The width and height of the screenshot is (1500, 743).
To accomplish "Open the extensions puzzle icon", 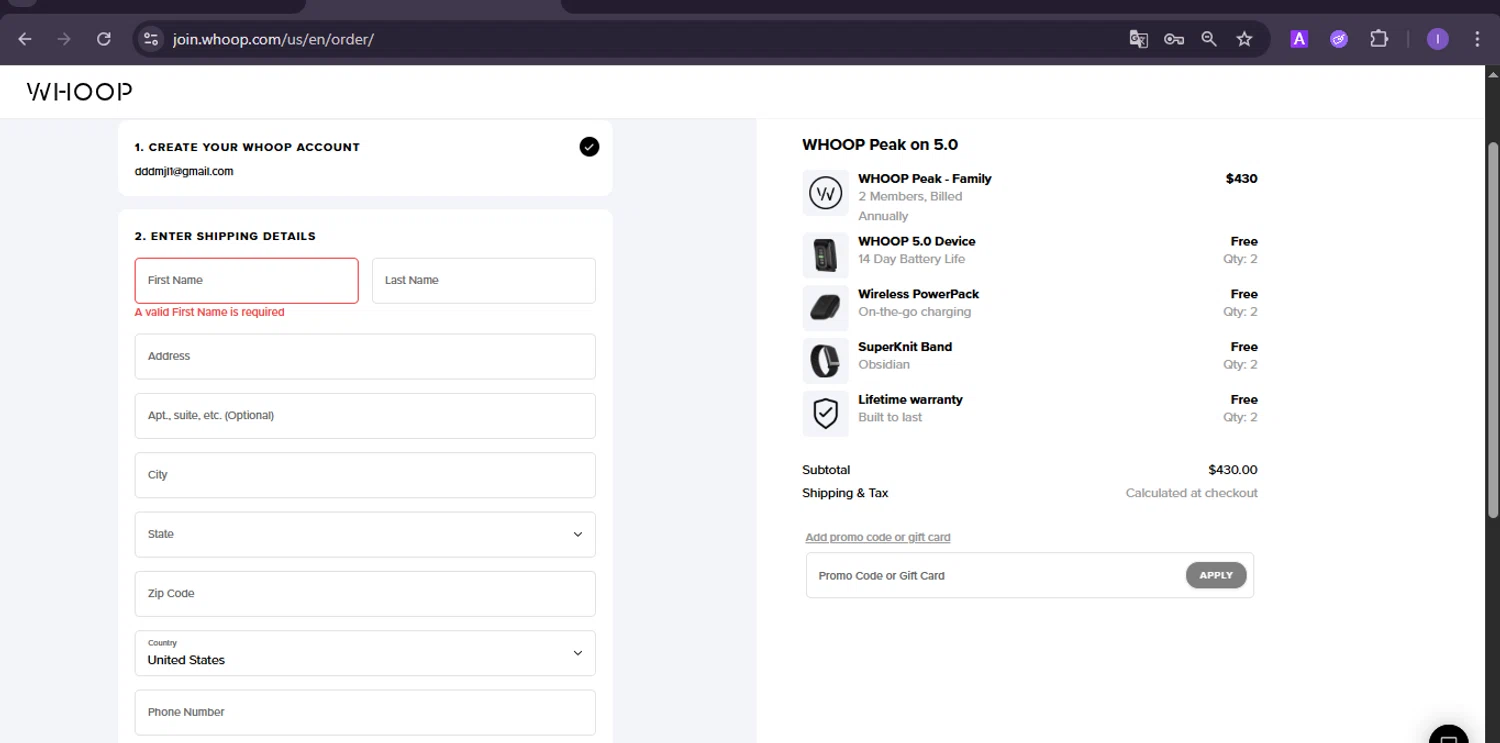I will (x=1379, y=39).
